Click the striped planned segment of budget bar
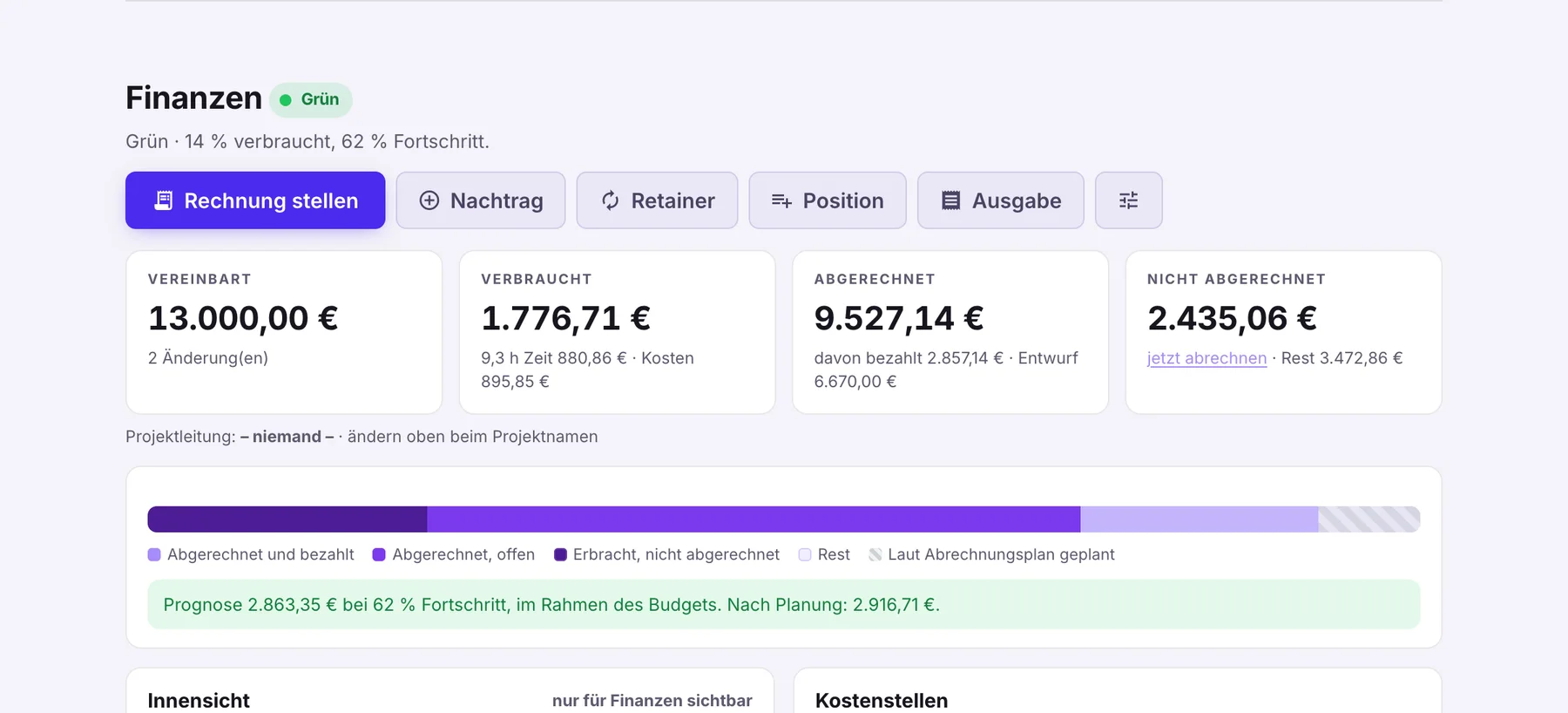 pos(1369,519)
